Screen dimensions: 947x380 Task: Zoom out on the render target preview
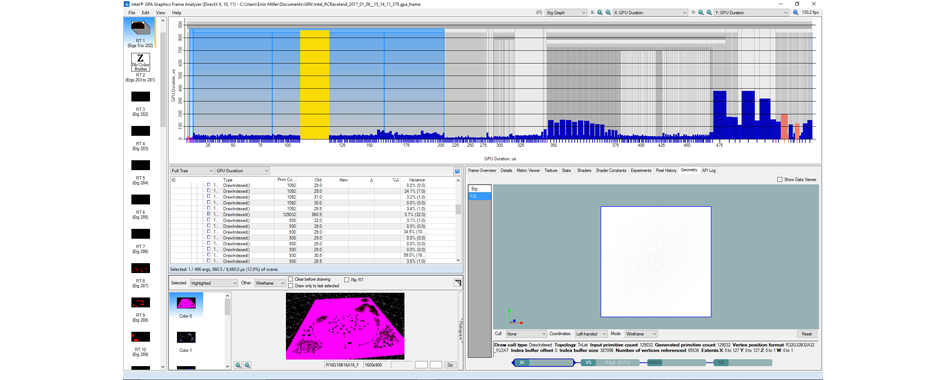[x=247, y=365]
